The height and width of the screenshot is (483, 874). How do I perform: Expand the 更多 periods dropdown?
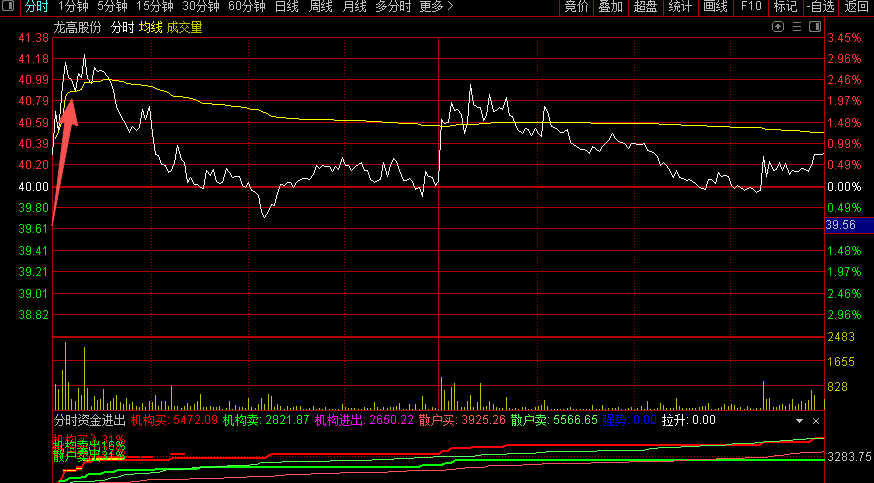point(435,7)
